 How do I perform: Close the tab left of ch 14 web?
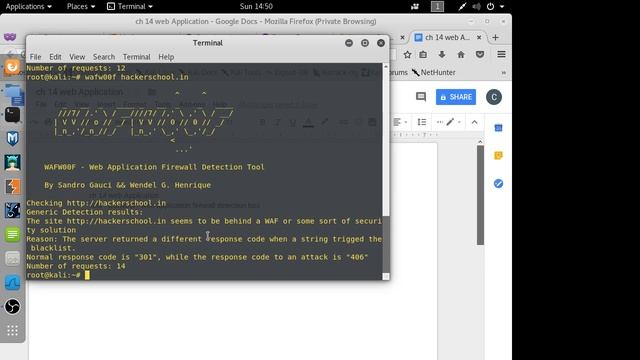pos(402,38)
